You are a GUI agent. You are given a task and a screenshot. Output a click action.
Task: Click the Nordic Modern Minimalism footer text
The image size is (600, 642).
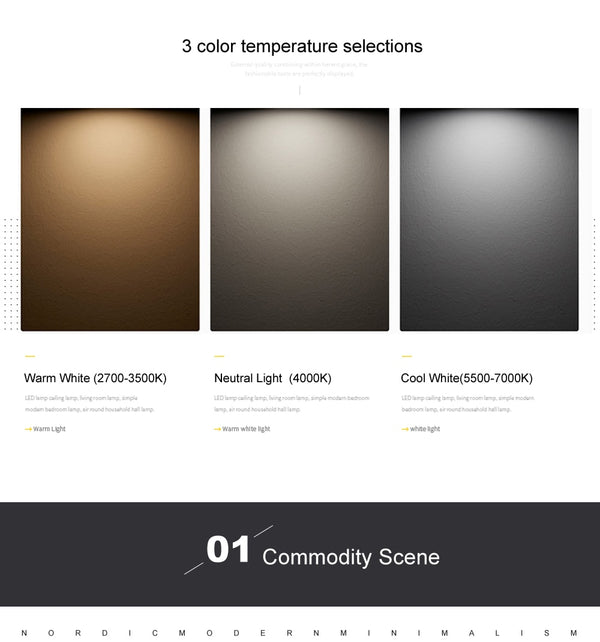300,632
